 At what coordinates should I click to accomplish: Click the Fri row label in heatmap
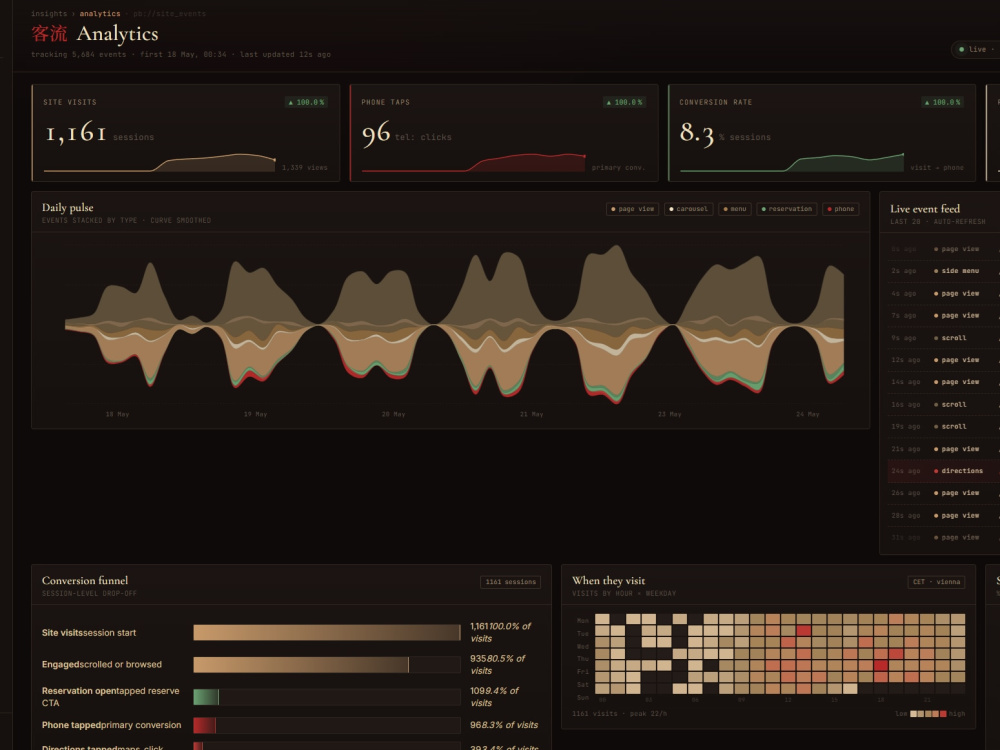(582, 672)
